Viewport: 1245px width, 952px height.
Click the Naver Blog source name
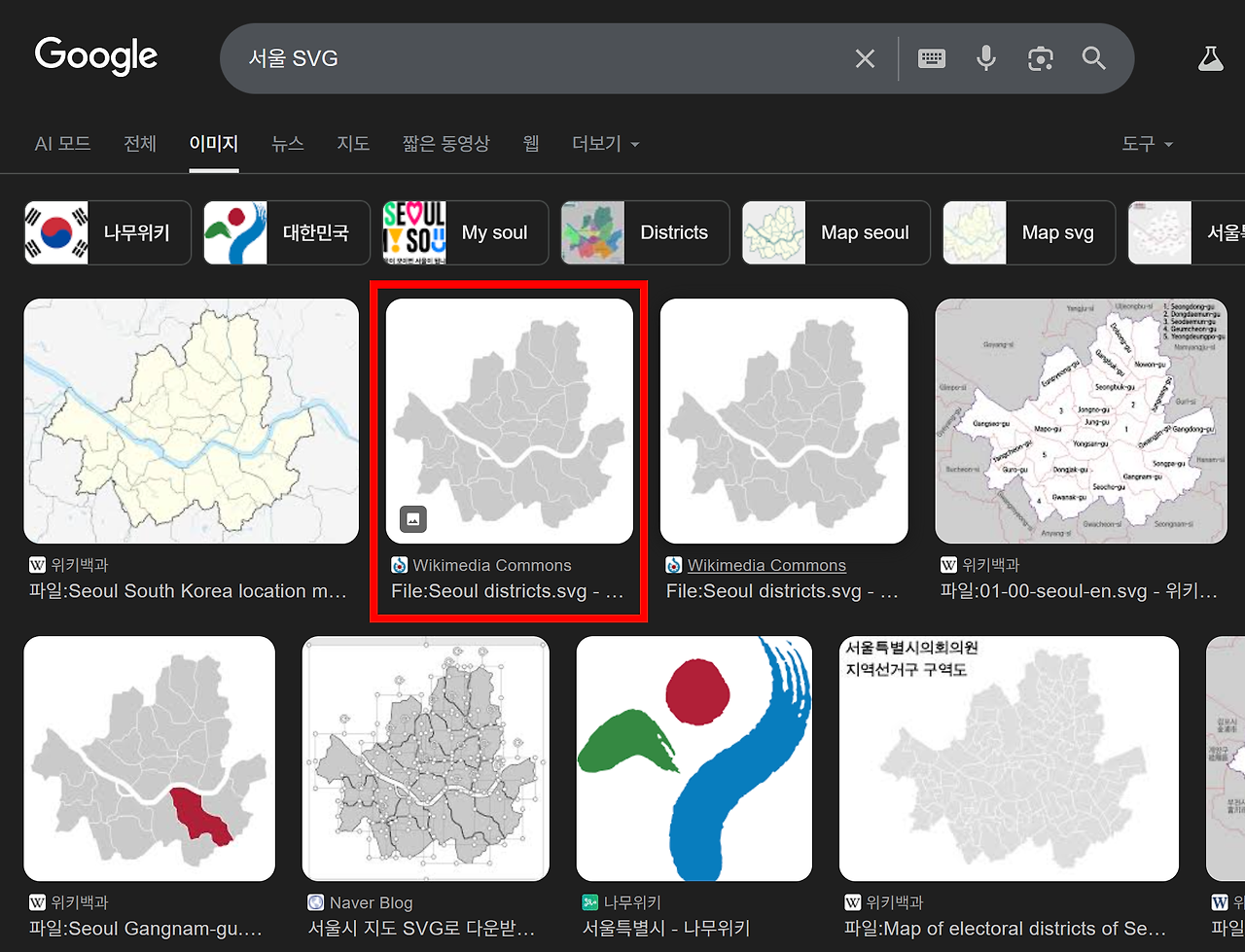click(x=371, y=902)
